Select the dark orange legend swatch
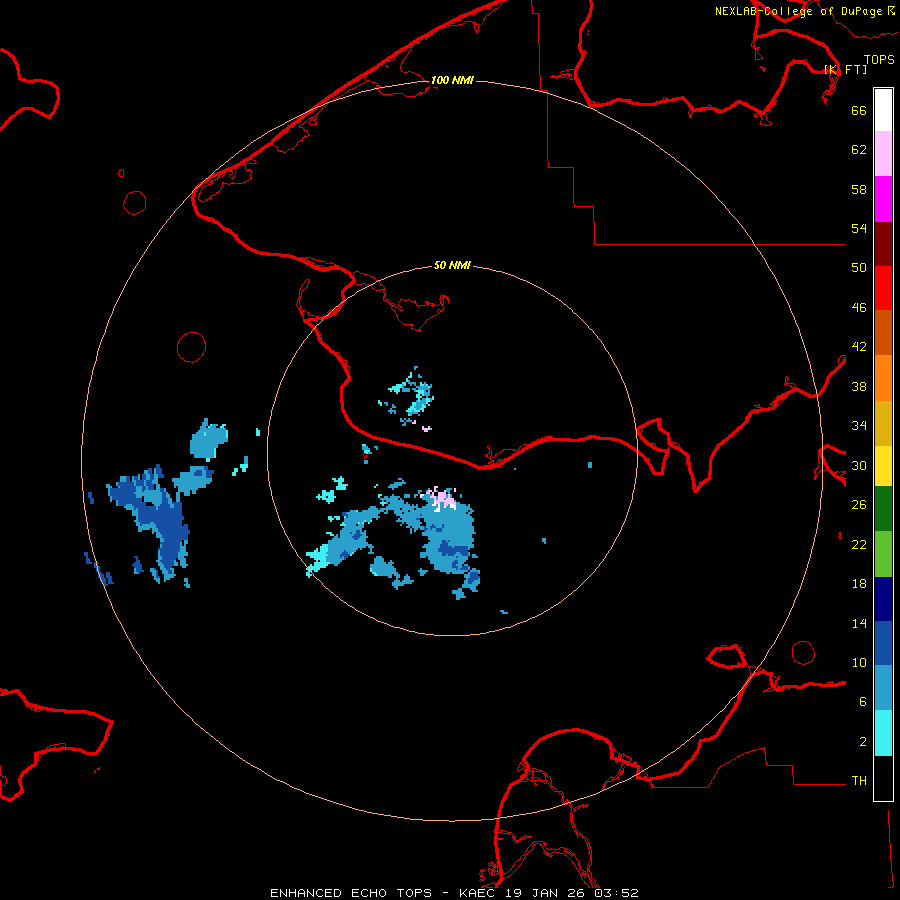The height and width of the screenshot is (900, 900). 883,332
